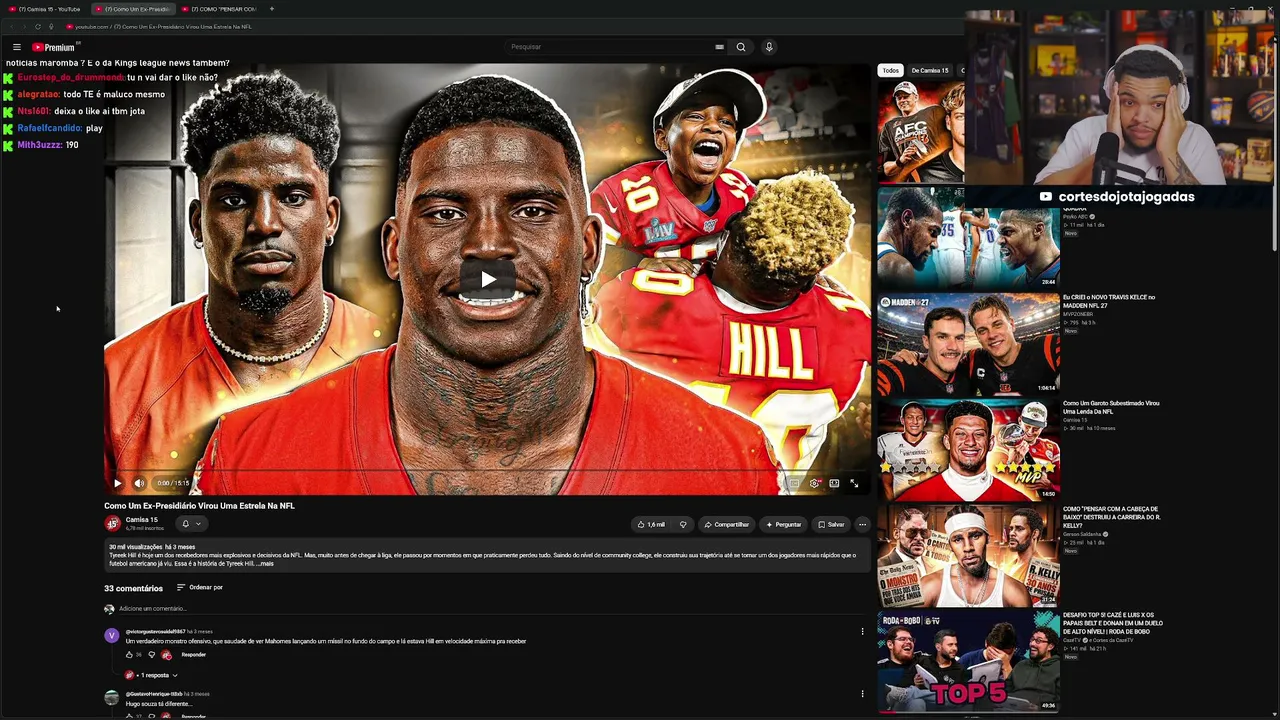Viewport: 1280px width, 720px height.
Task: Seek on the video progress bar
Action: pyautogui.click(x=487, y=470)
